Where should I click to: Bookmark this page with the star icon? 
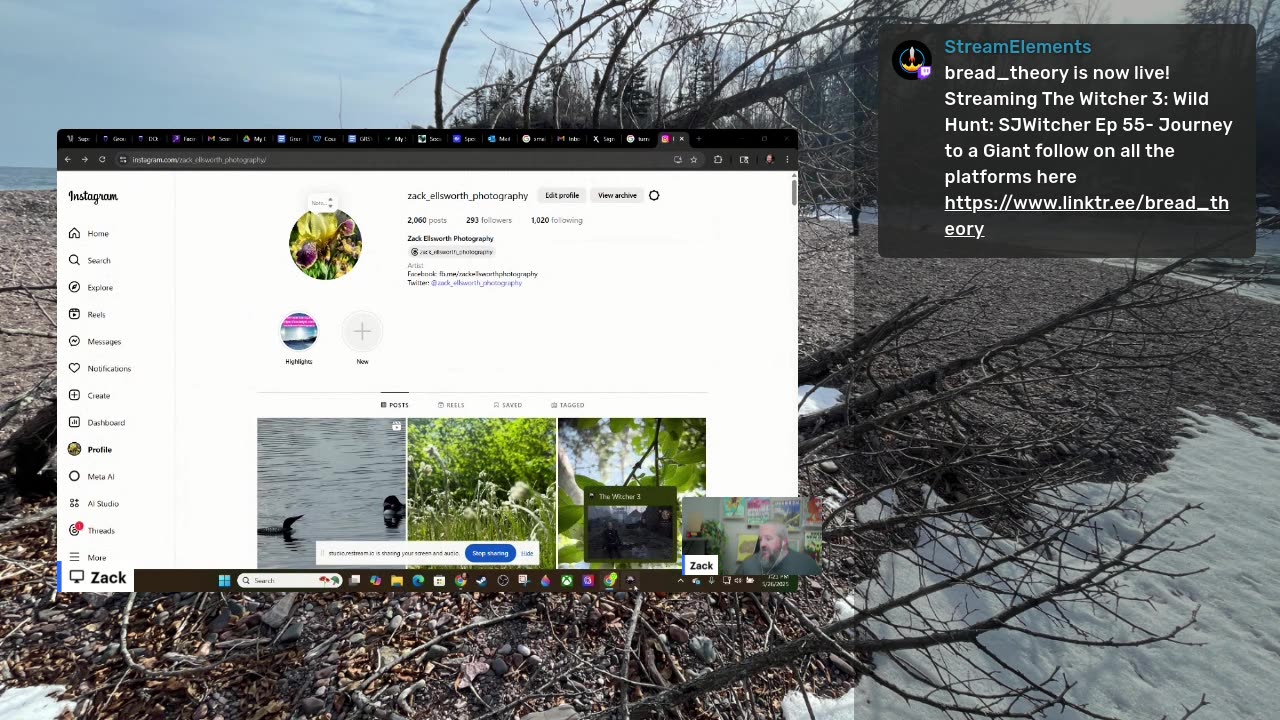coord(693,160)
